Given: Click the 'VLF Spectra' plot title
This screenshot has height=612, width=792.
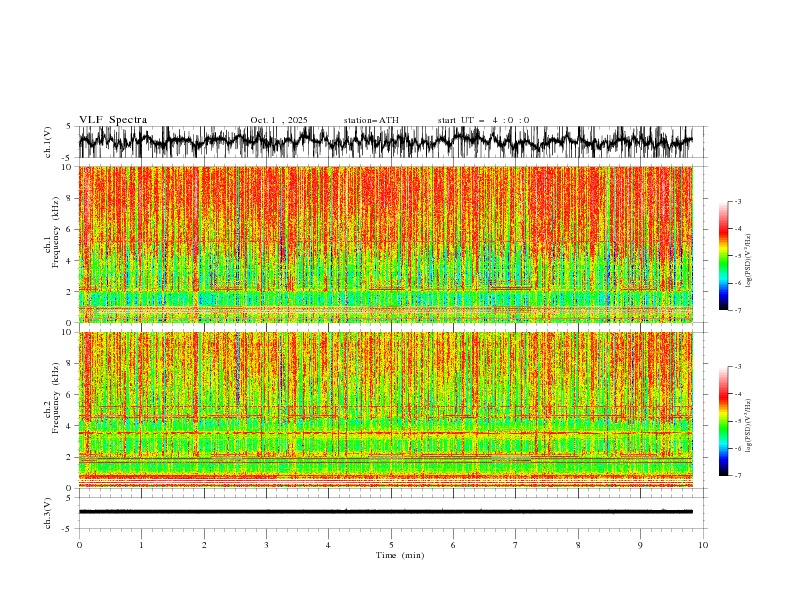Looking at the screenshot, I should (113, 120).
